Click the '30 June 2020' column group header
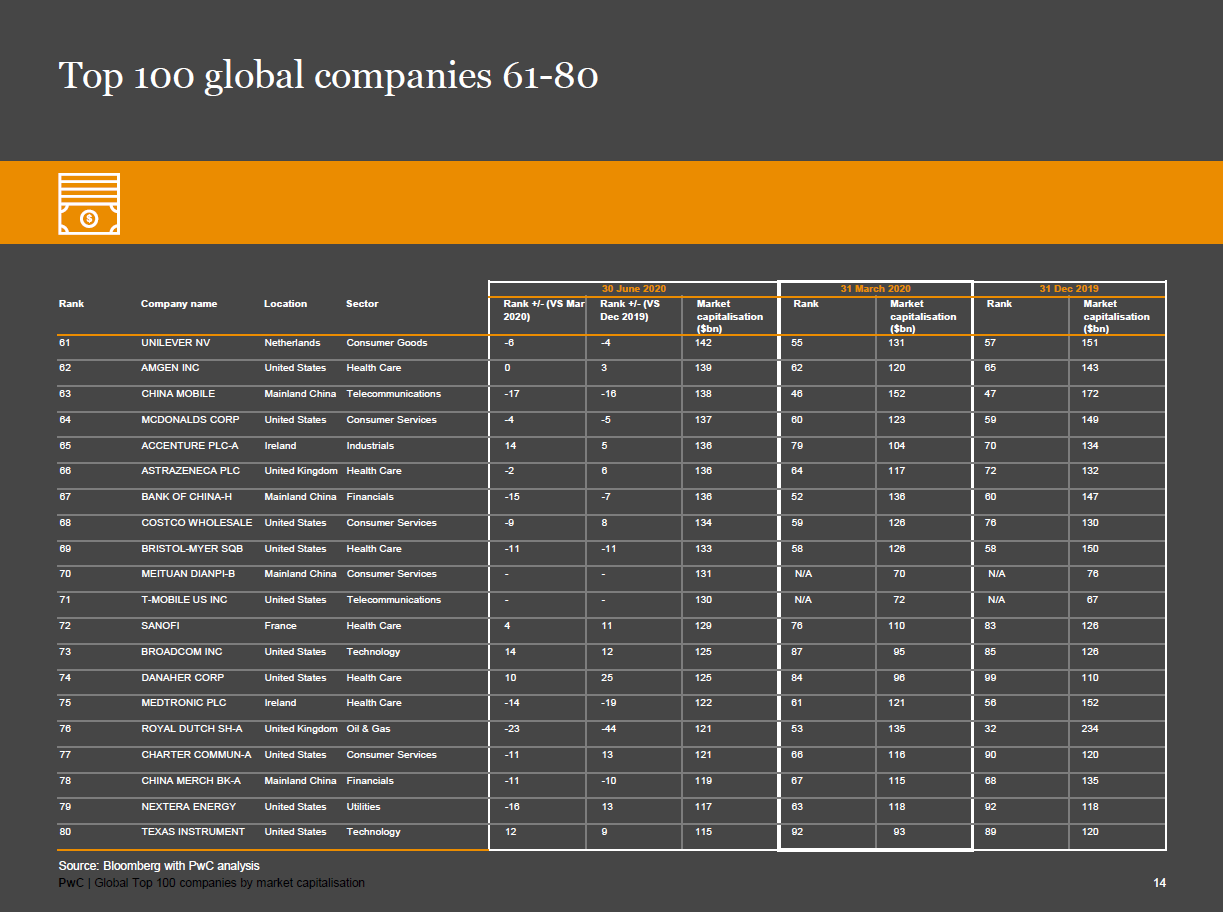 pos(633,289)
